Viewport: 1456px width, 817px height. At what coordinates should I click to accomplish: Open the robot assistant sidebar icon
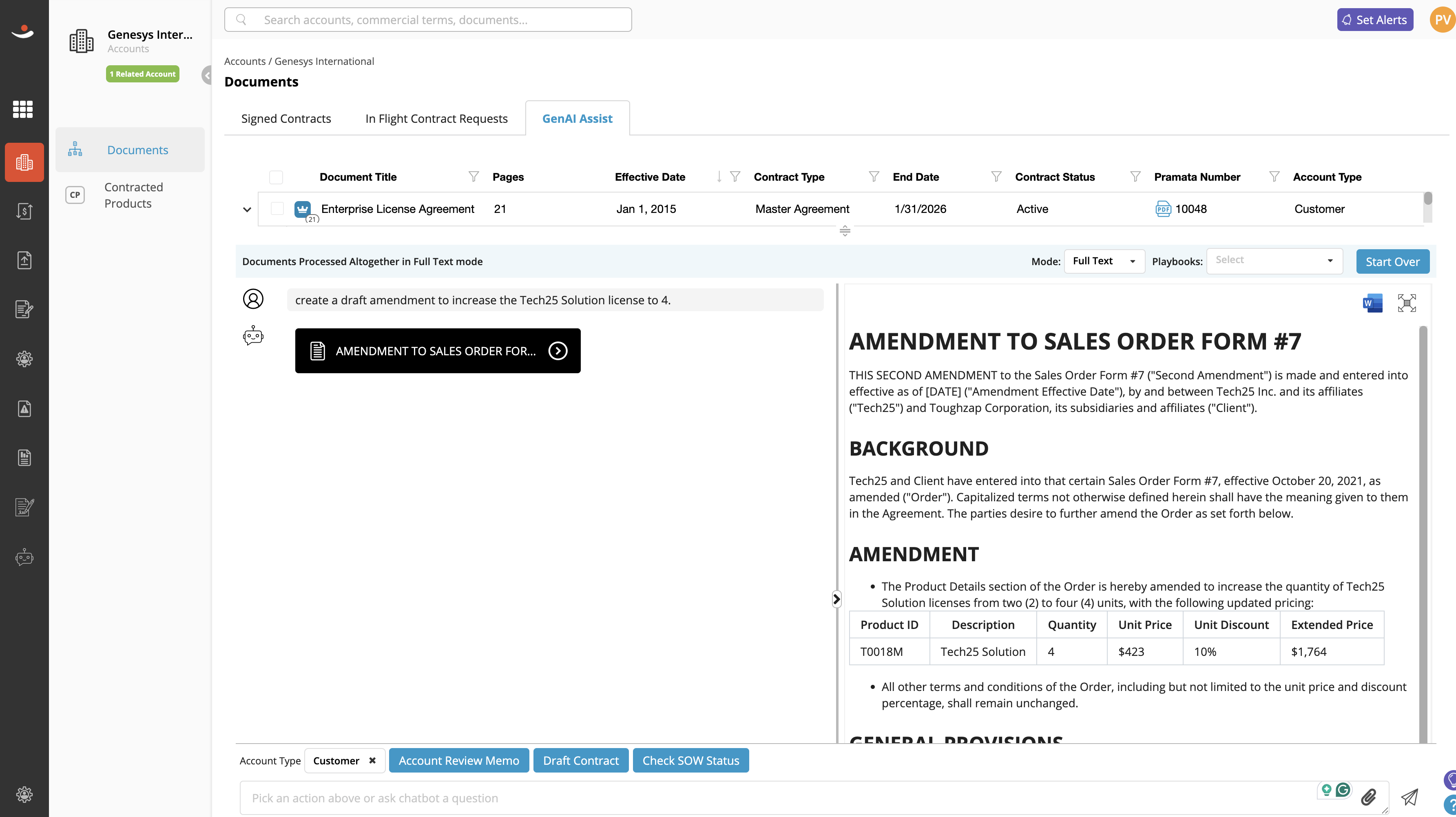click(x=24, y=558)
